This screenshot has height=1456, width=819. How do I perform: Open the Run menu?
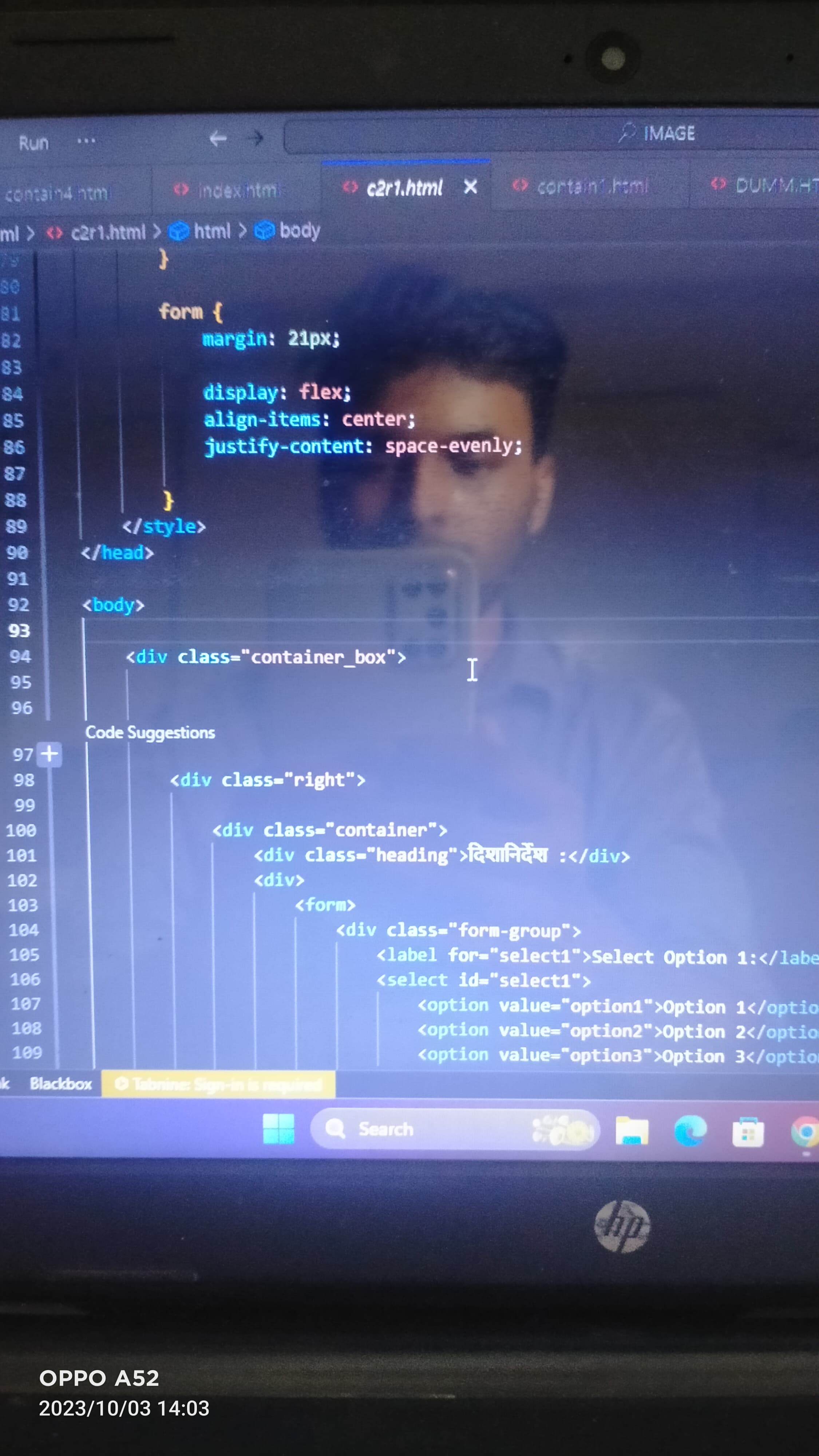pyautogui.click(x=33, y=143)
